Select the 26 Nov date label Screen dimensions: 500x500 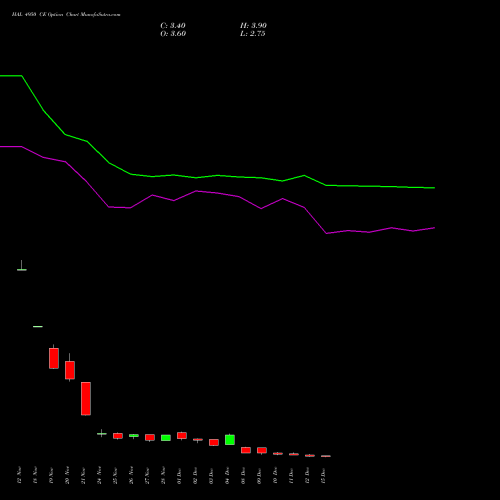coord(131,475)
